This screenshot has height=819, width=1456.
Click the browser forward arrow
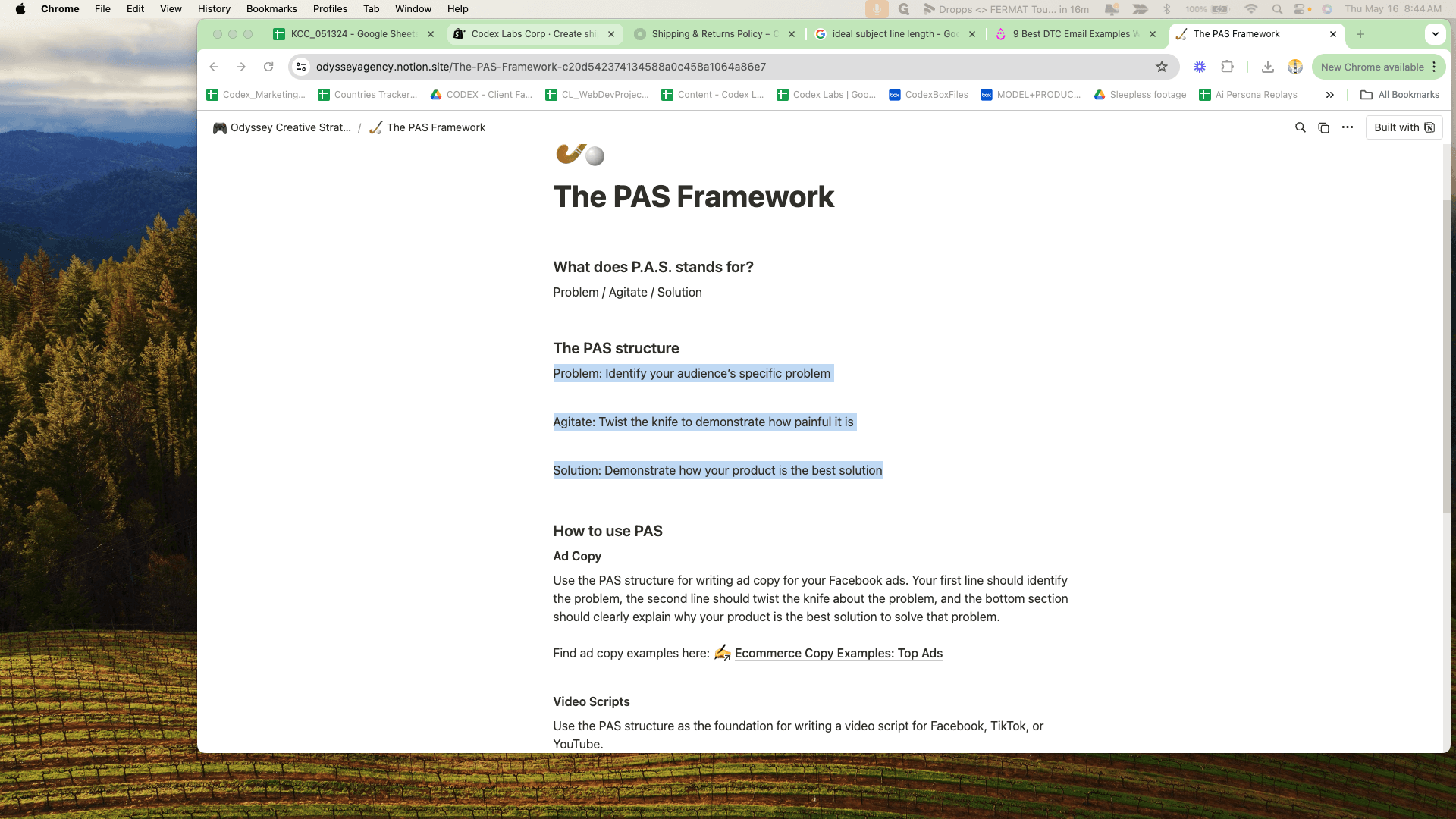pyautogui.click(x=241, y=67)
